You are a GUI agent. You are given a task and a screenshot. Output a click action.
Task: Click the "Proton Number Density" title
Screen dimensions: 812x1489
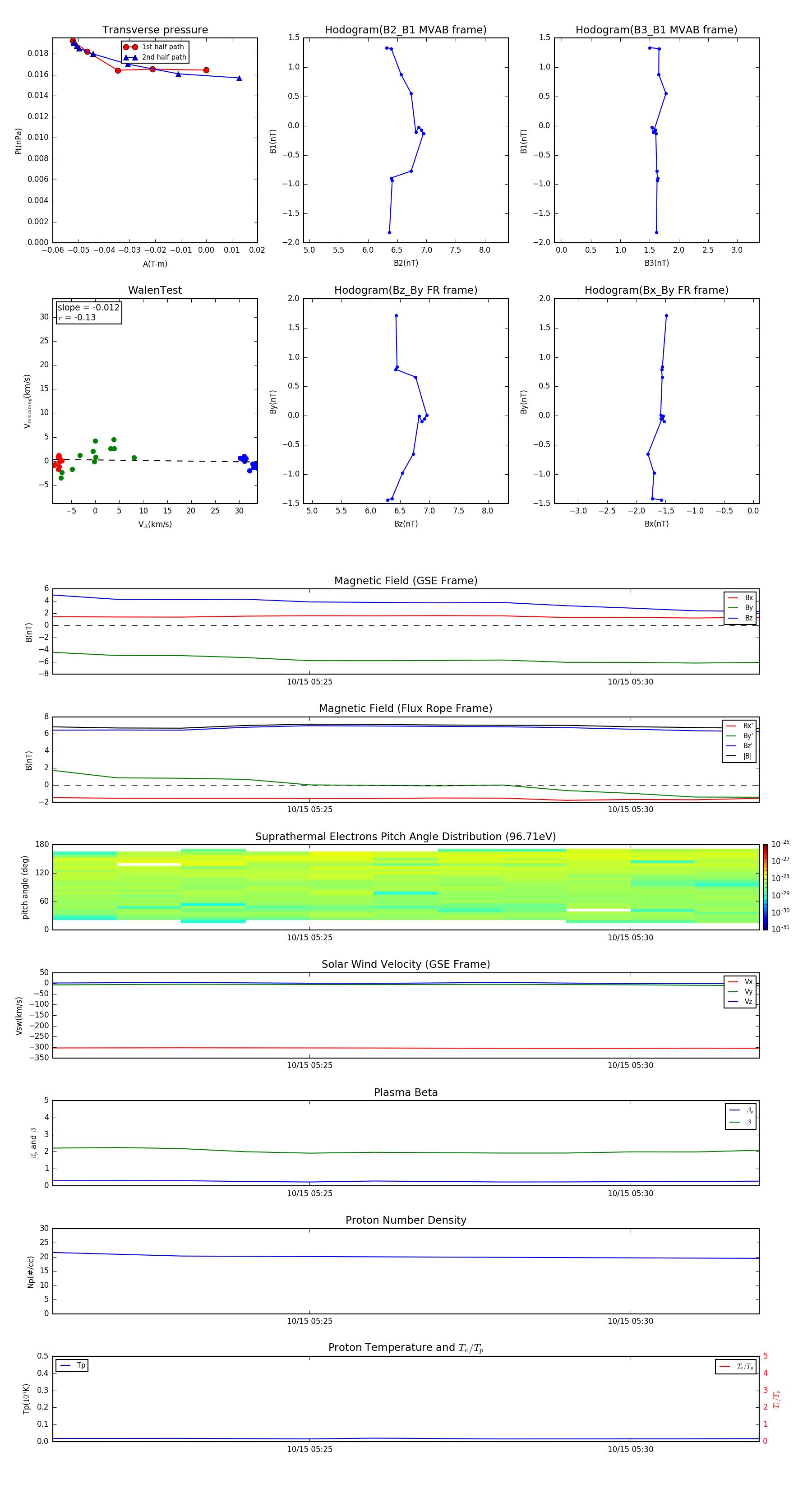(x=406, y=1220)
